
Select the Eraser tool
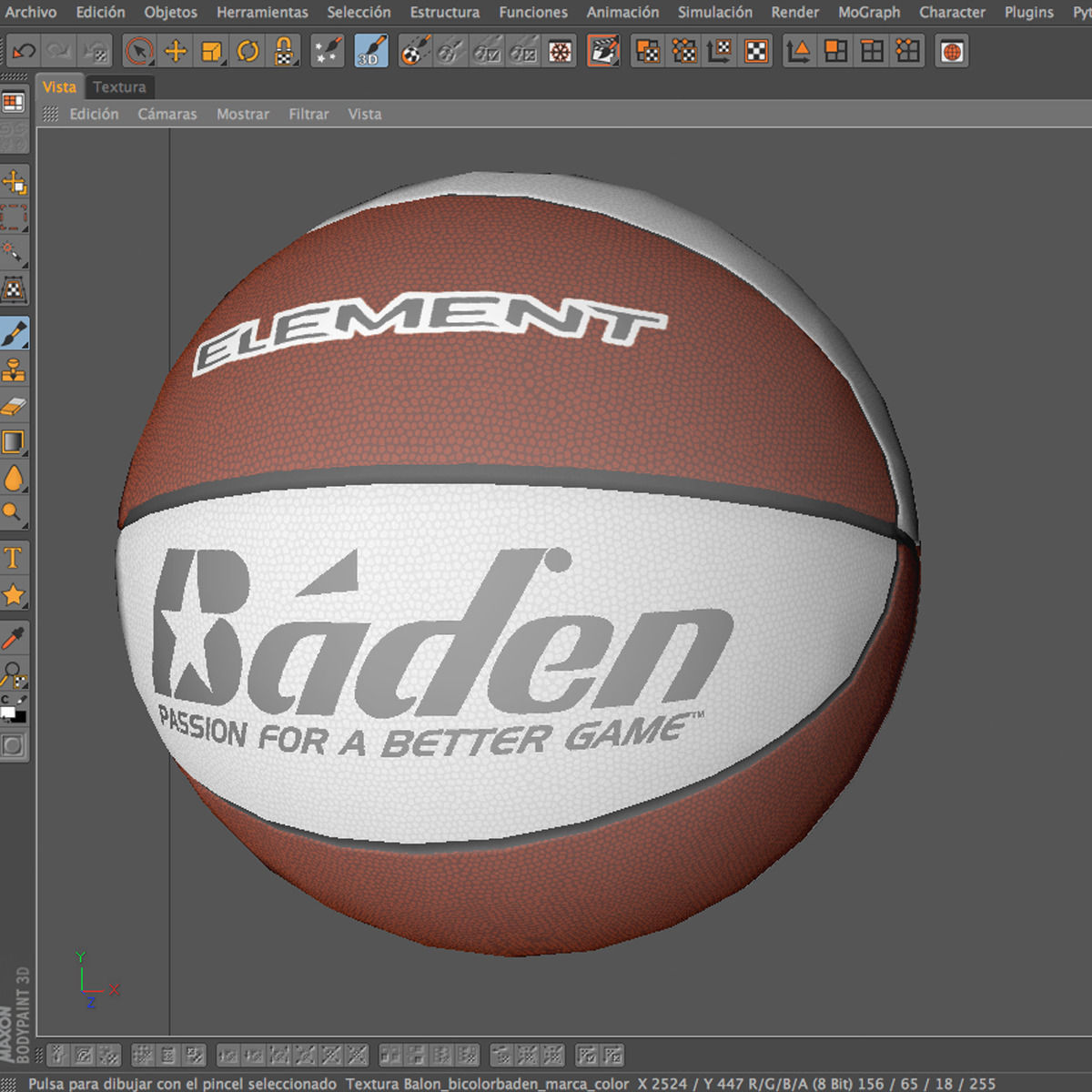point(15,406)
